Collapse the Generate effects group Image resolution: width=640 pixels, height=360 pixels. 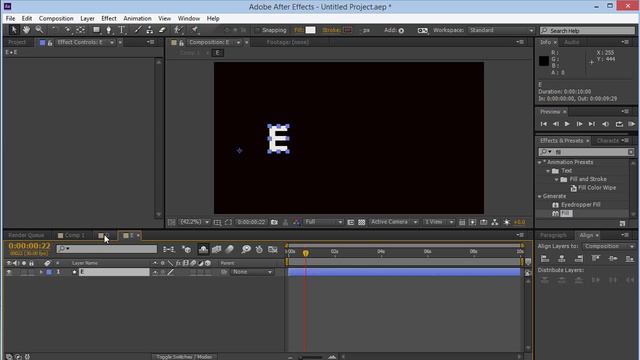point(540,196)
